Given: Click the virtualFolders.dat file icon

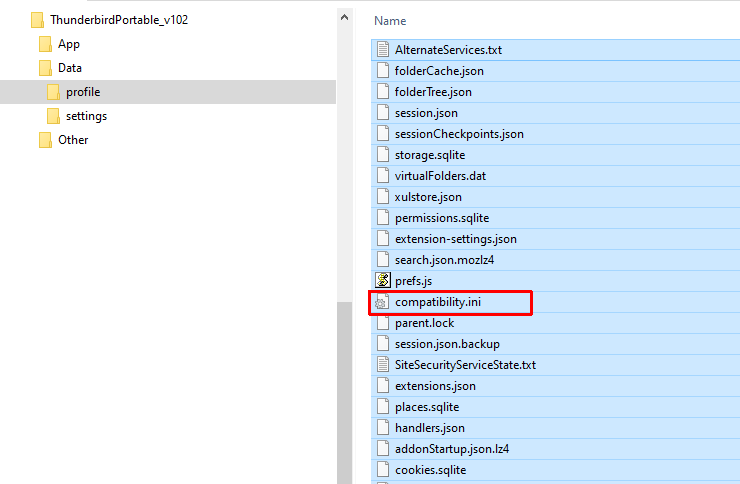Looking at the screenshot, I should pyautogui.click(x=383, y=175).
